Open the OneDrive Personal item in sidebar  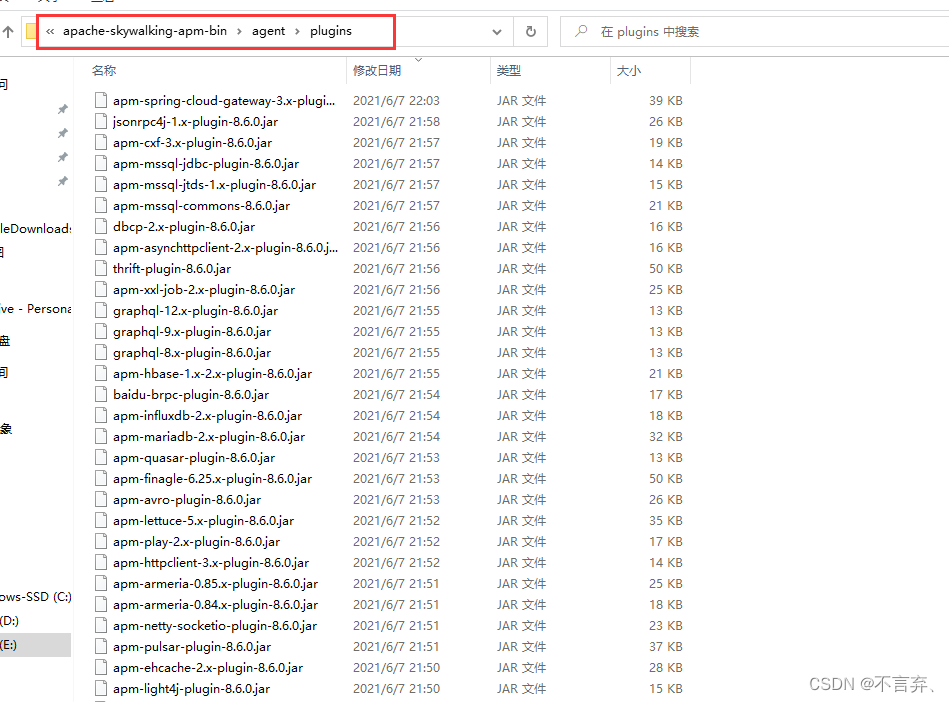(x=35, y=309)
